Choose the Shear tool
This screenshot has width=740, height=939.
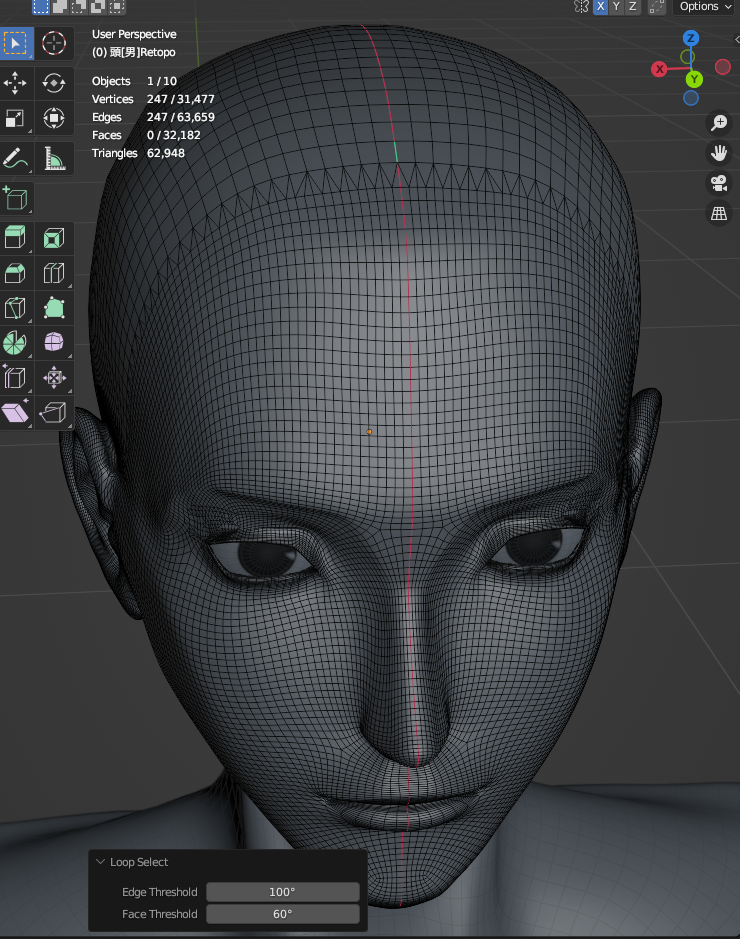coord(16,413)
